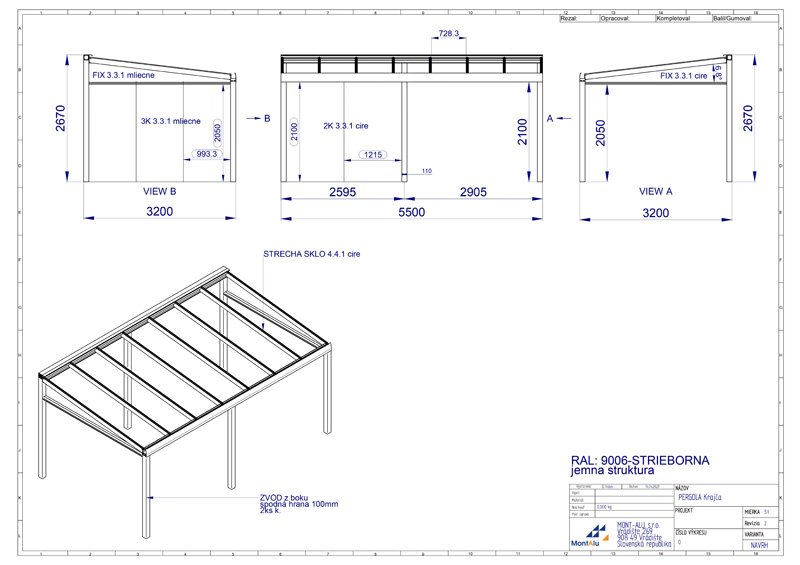Click the 'ČÍSLO VÝKRESU' field
Image resolution: width=800 pixels, height=565 pixels.
[708, 539]
